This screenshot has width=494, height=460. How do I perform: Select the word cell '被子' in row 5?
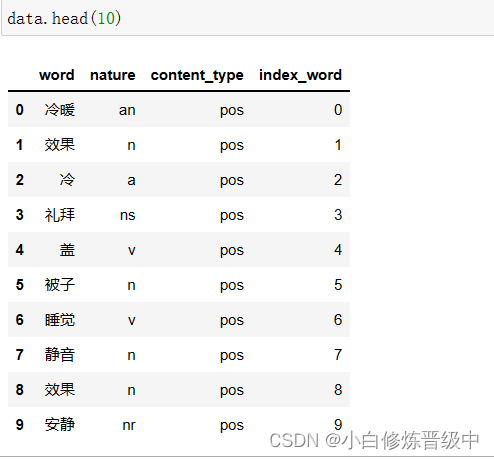pyautogui.click(x=60, y=285)
